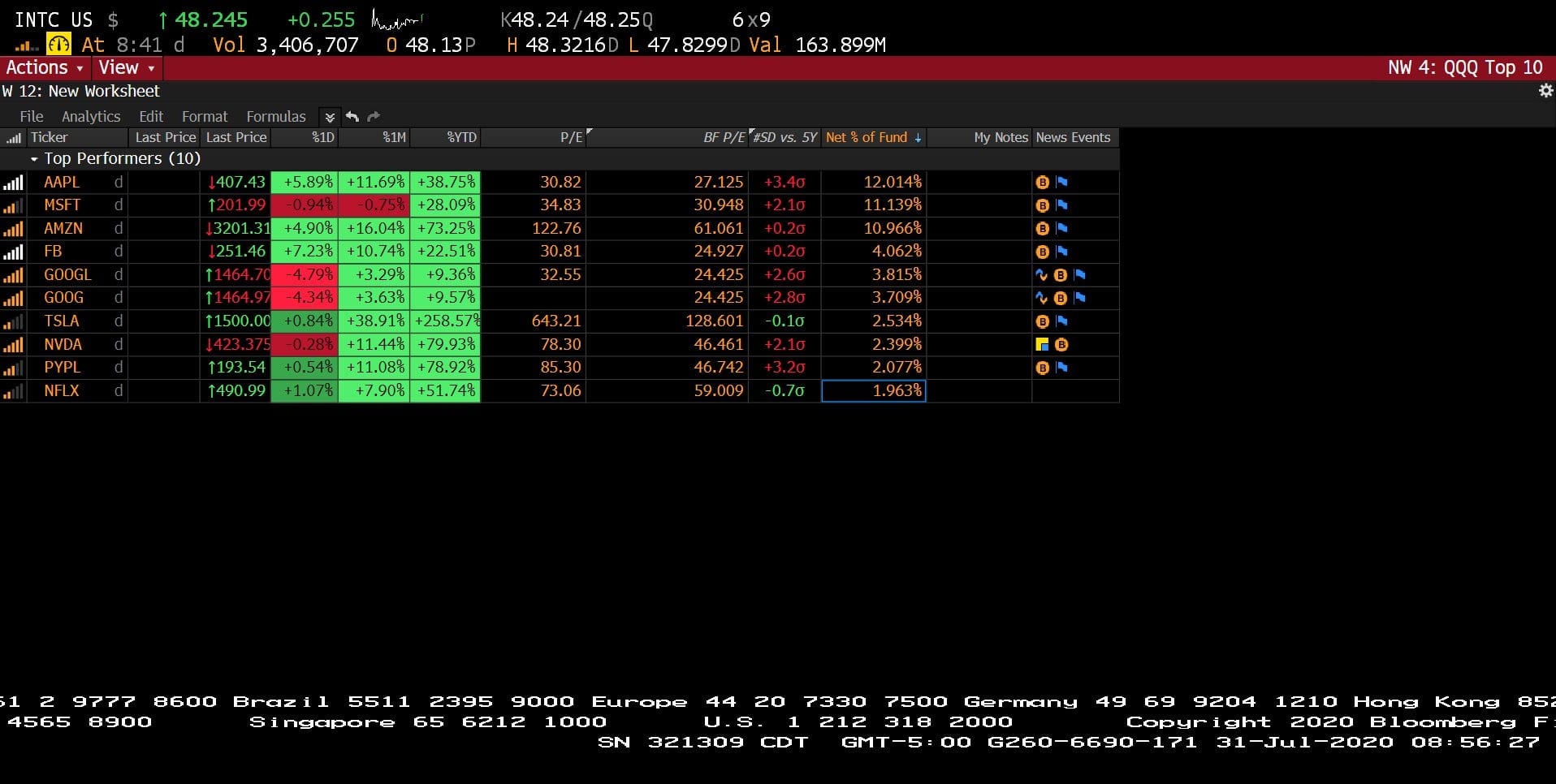Click the News Events column header
This screenshot has height=784, width=1556.
click(x=1075, y=138)
